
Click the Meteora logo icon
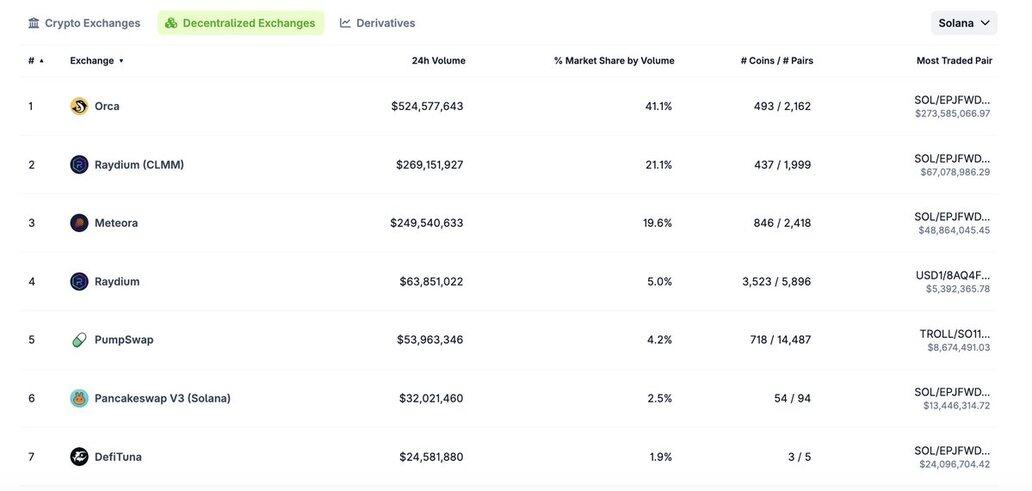click(79, 223)
